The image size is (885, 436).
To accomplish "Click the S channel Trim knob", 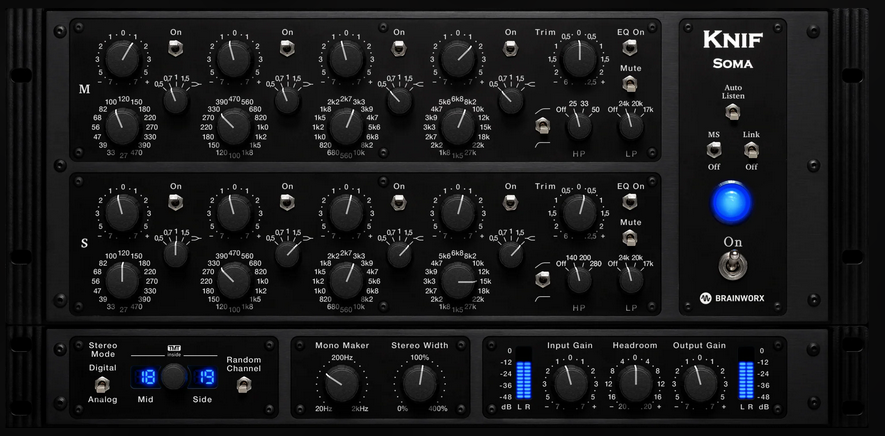I will click(579, 213).
